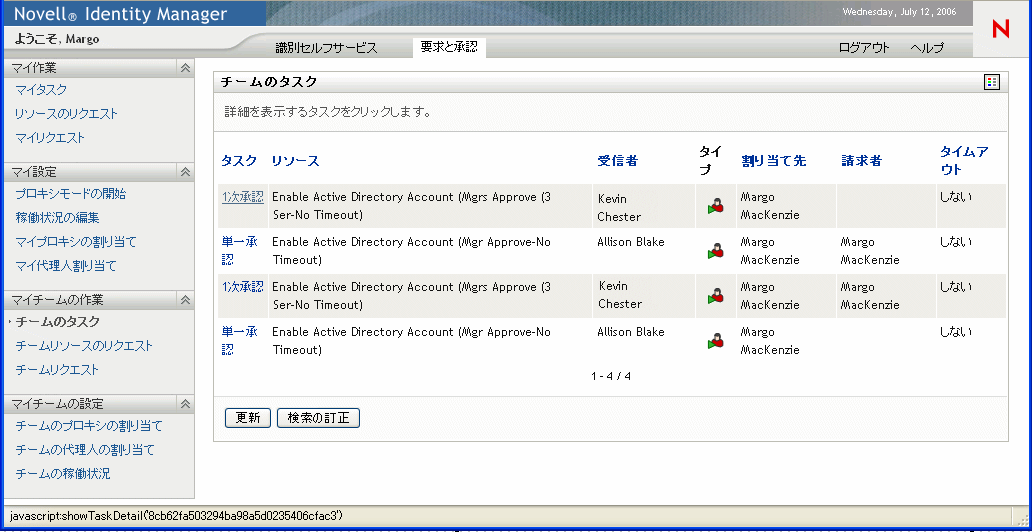Open チームリソースのリクエスト
Image resolution: width=1032 pixels, height=532 pixels.
[84, 346]
